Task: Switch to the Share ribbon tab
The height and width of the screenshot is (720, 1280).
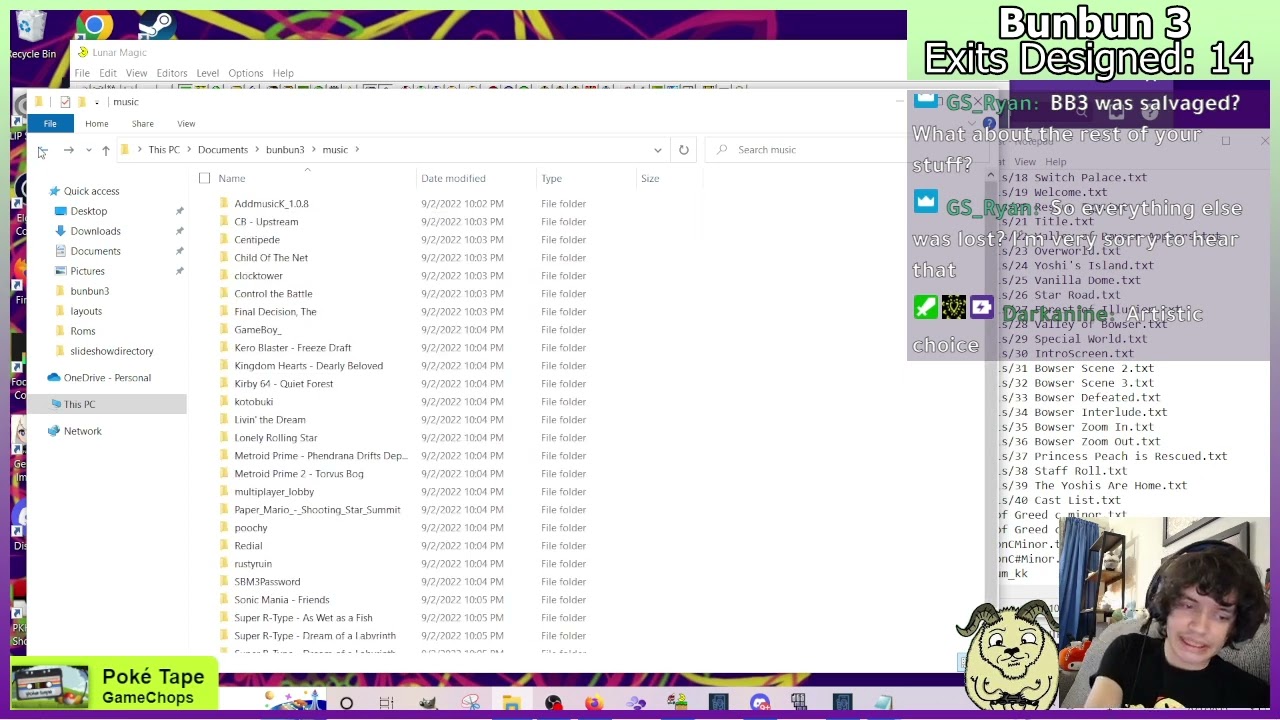Action: [x=143, y=124]
